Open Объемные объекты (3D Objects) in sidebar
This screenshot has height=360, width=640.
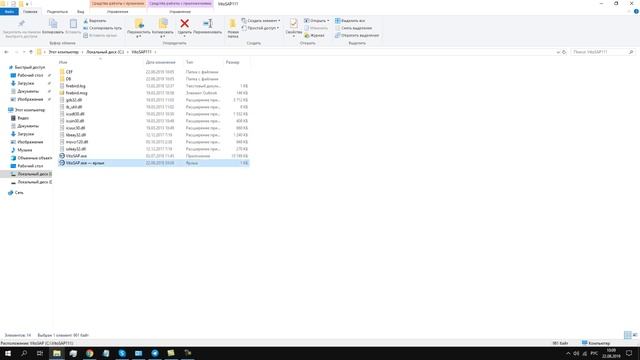point(34,158)
